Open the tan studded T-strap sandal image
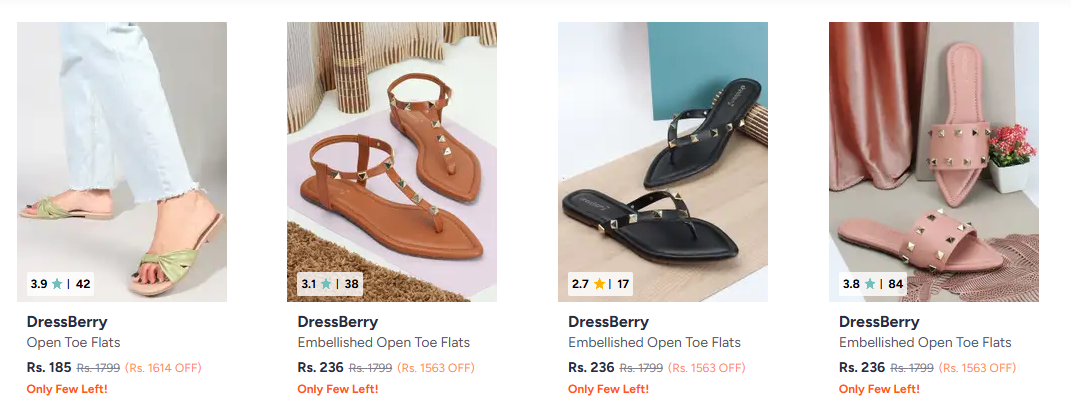This screenshot has height=420, width=1071. 392,150
